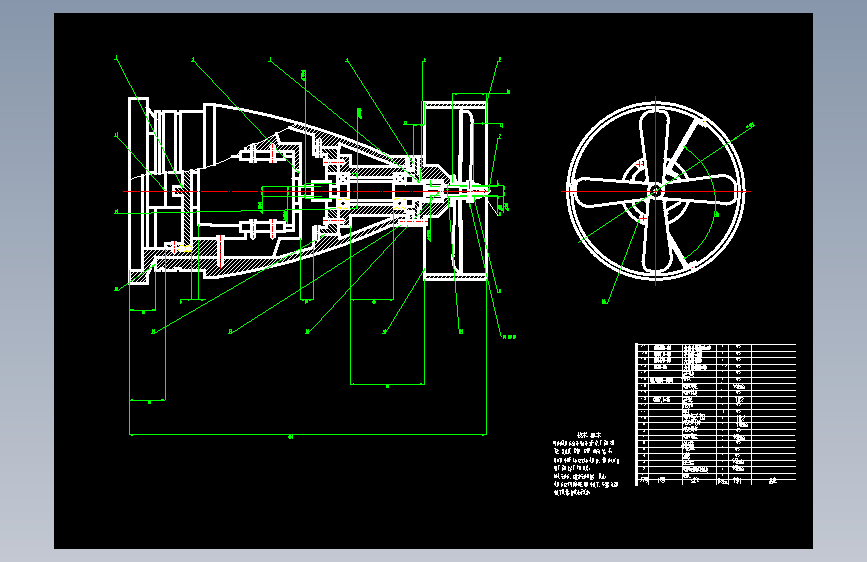Select the left mounting flange in section view

click(138, 191)
